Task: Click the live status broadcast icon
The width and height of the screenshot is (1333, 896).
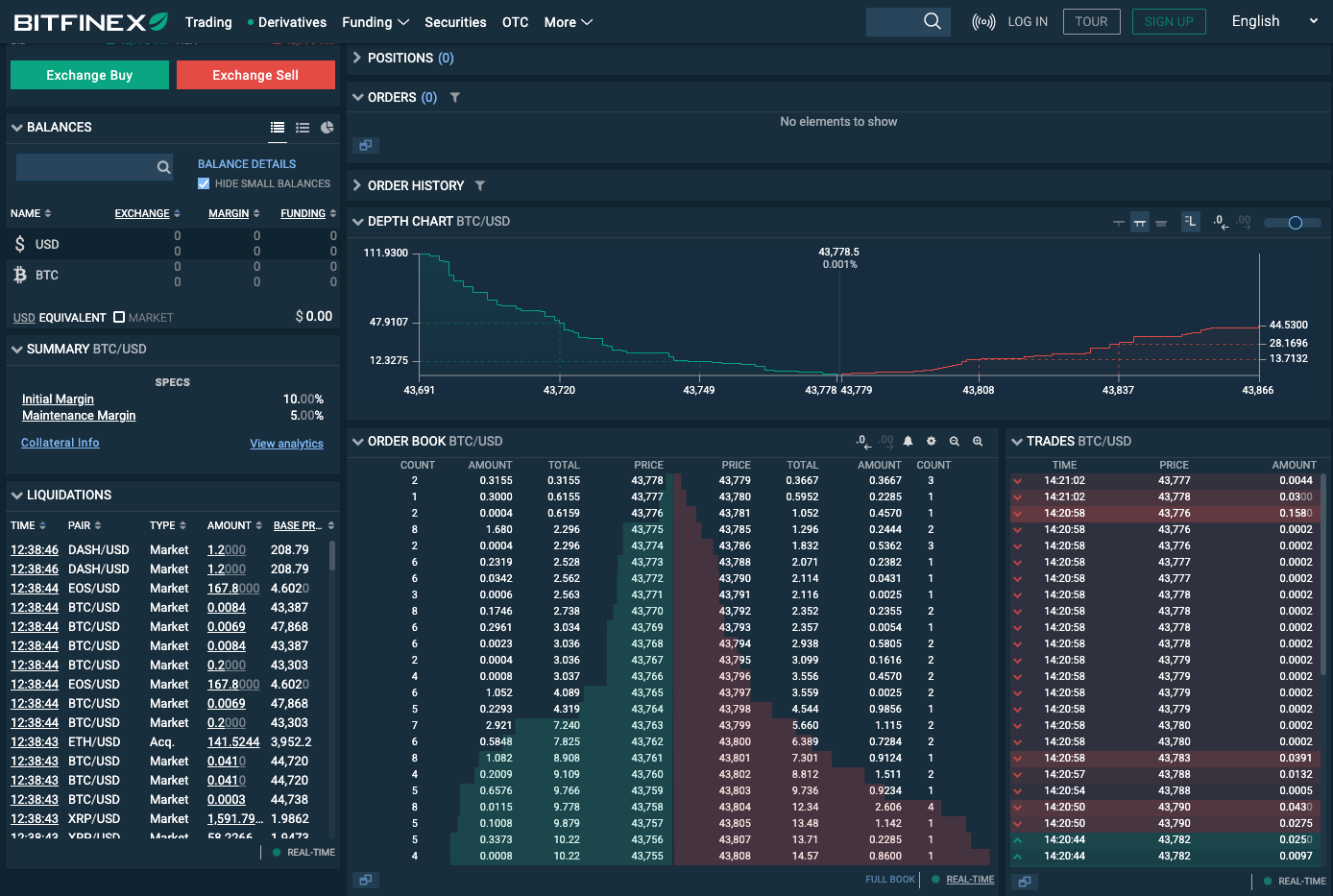Action: click(x=983, y=22)
